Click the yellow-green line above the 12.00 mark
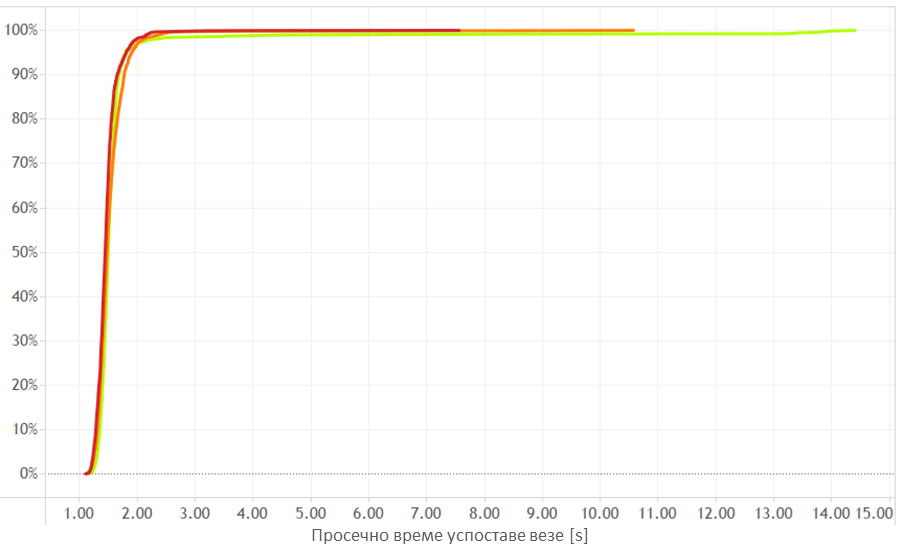902x558 pixels. 715,34
